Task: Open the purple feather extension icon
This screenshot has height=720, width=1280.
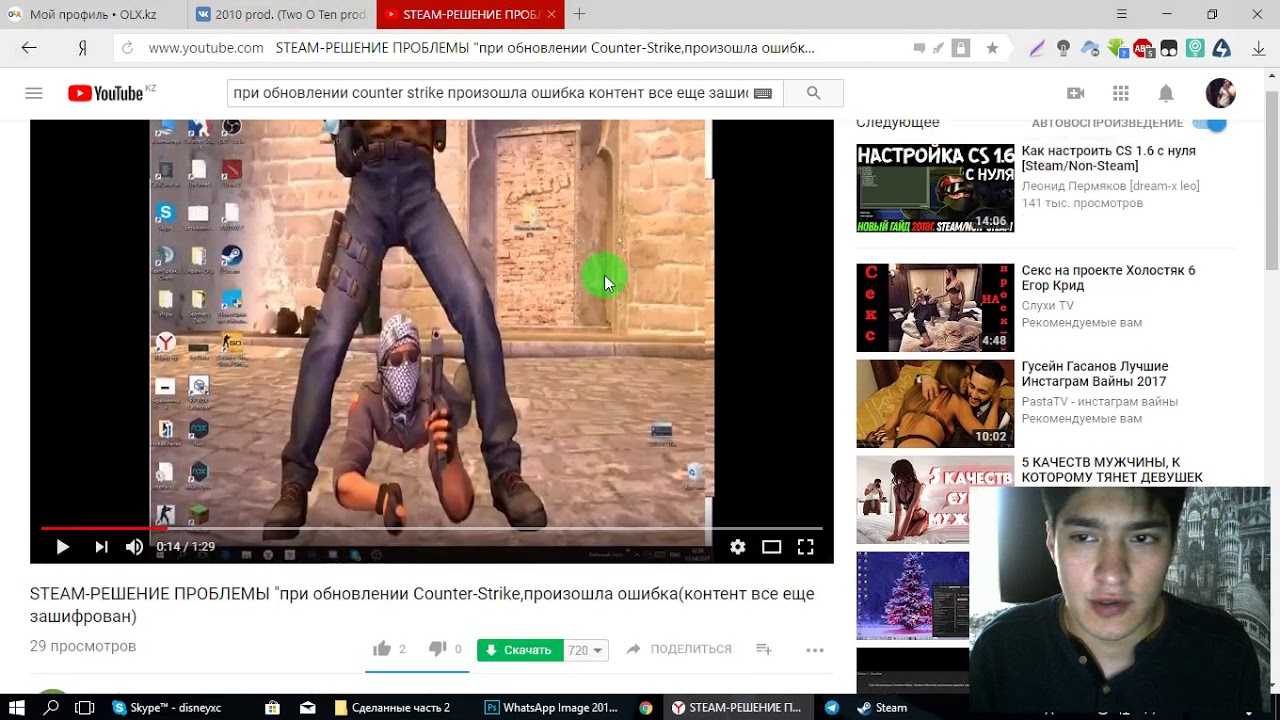Action: [x=1037, y=48]
